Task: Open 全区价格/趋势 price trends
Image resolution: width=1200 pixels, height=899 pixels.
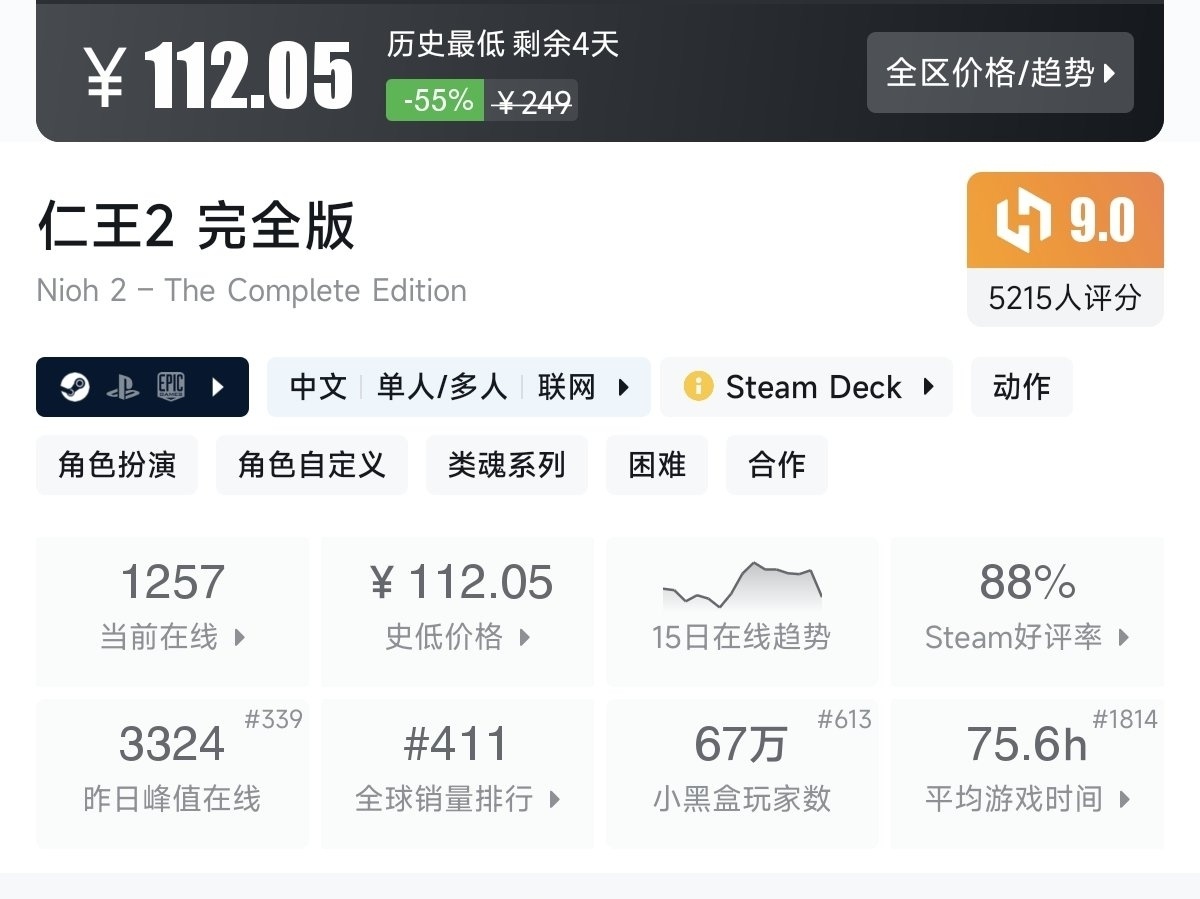Action: pyautogui.click(x=1000, y=73)
